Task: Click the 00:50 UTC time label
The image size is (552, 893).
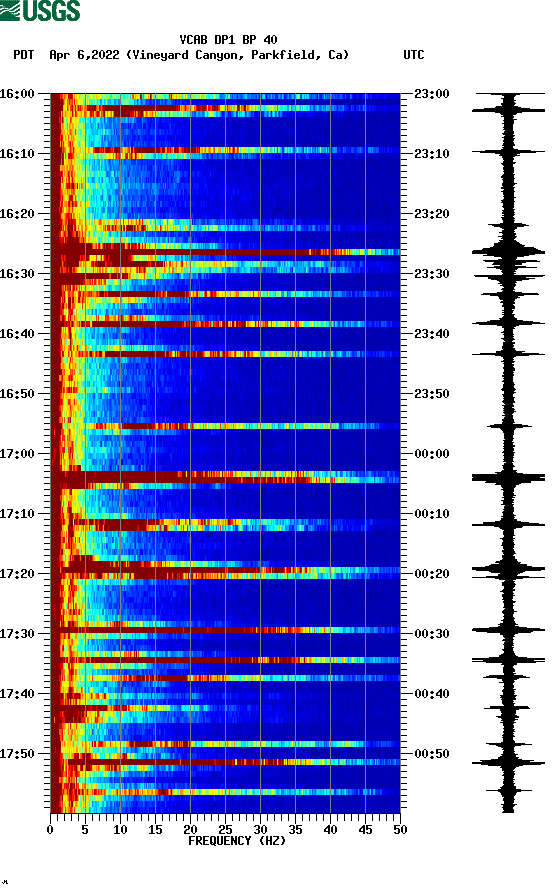Action: point(432,754)
